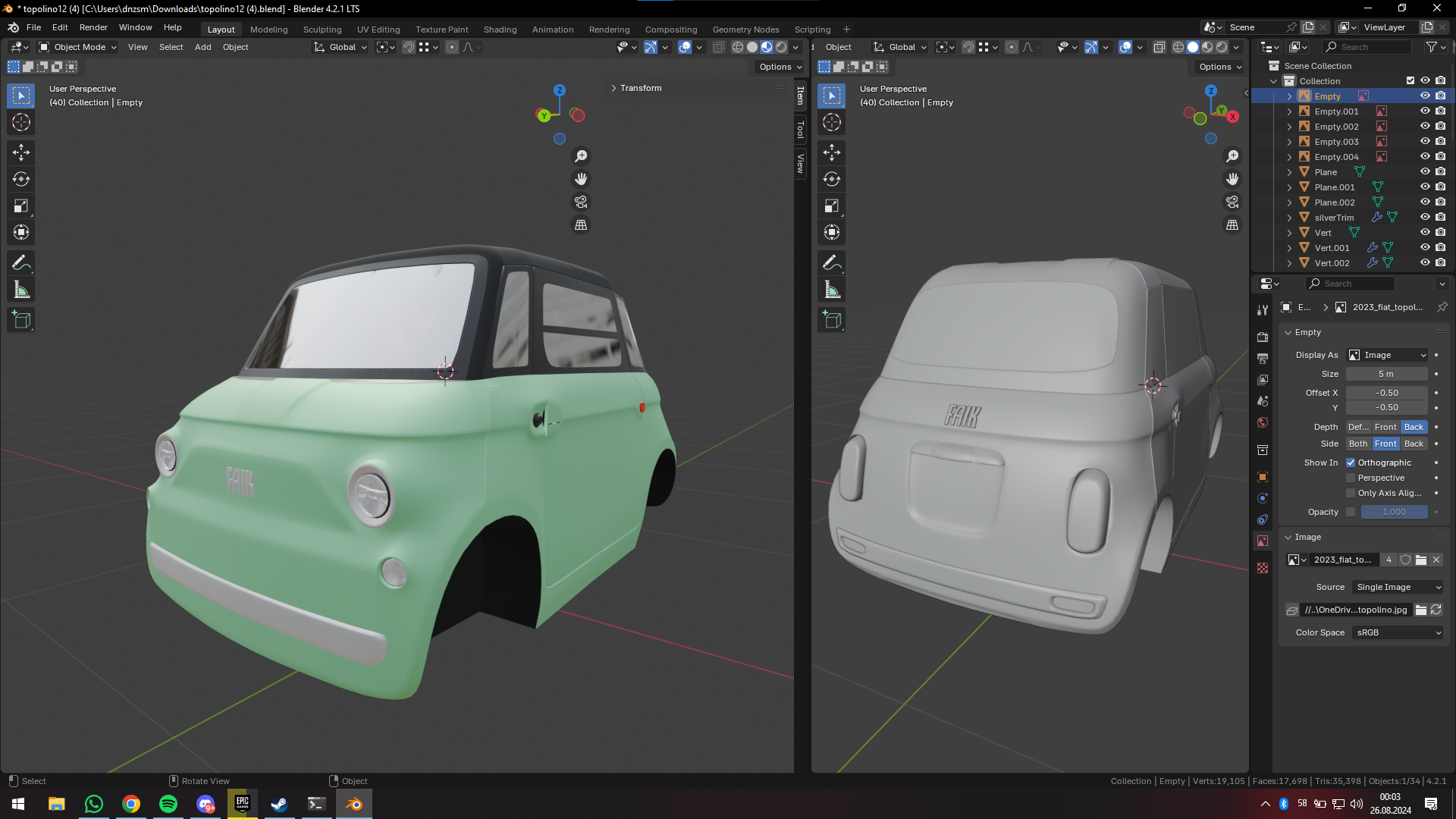Select the Move tool in left viewport
This screenshot has height=819, width=1456.
click(21, 152)
